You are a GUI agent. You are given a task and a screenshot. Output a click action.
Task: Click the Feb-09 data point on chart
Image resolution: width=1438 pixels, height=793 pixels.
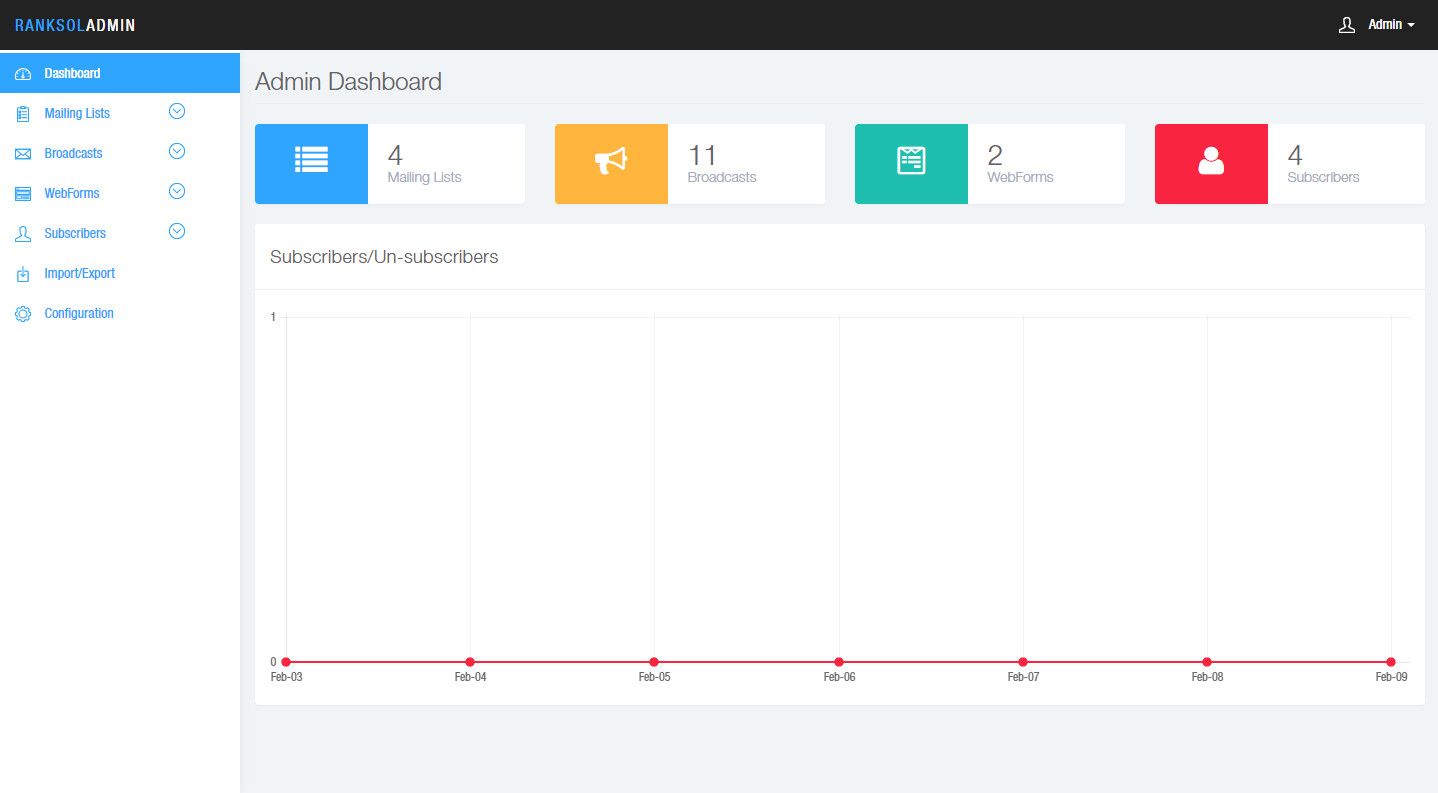[x=1391, y=662]
